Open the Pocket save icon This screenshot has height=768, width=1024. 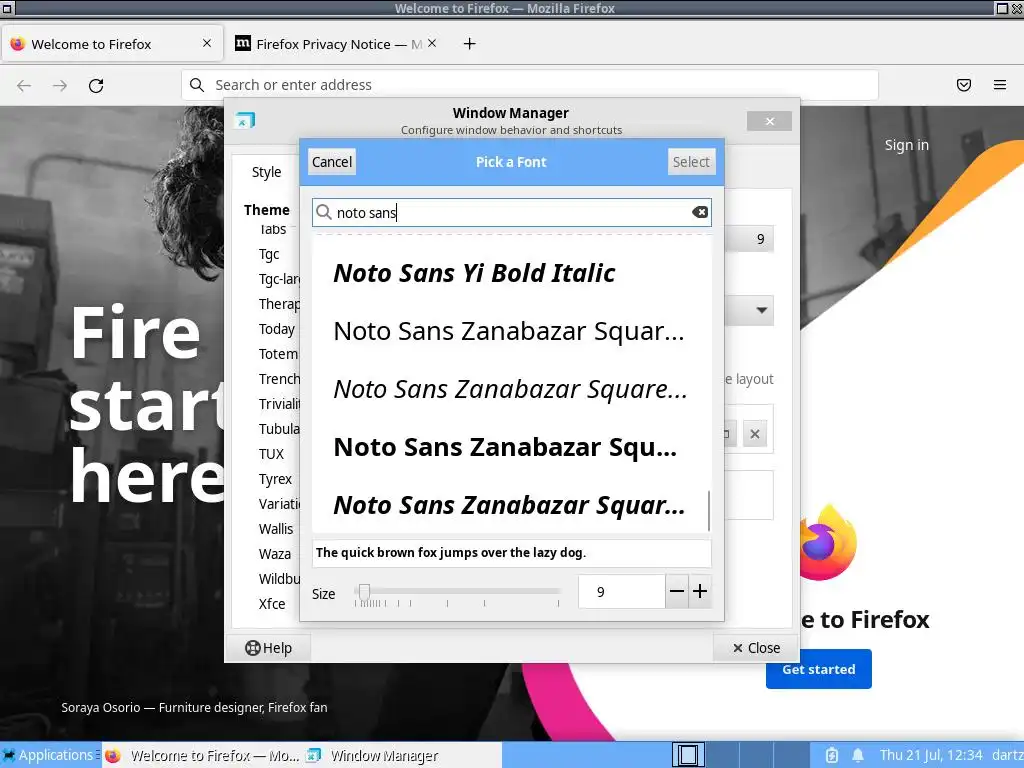coord(964,85)
